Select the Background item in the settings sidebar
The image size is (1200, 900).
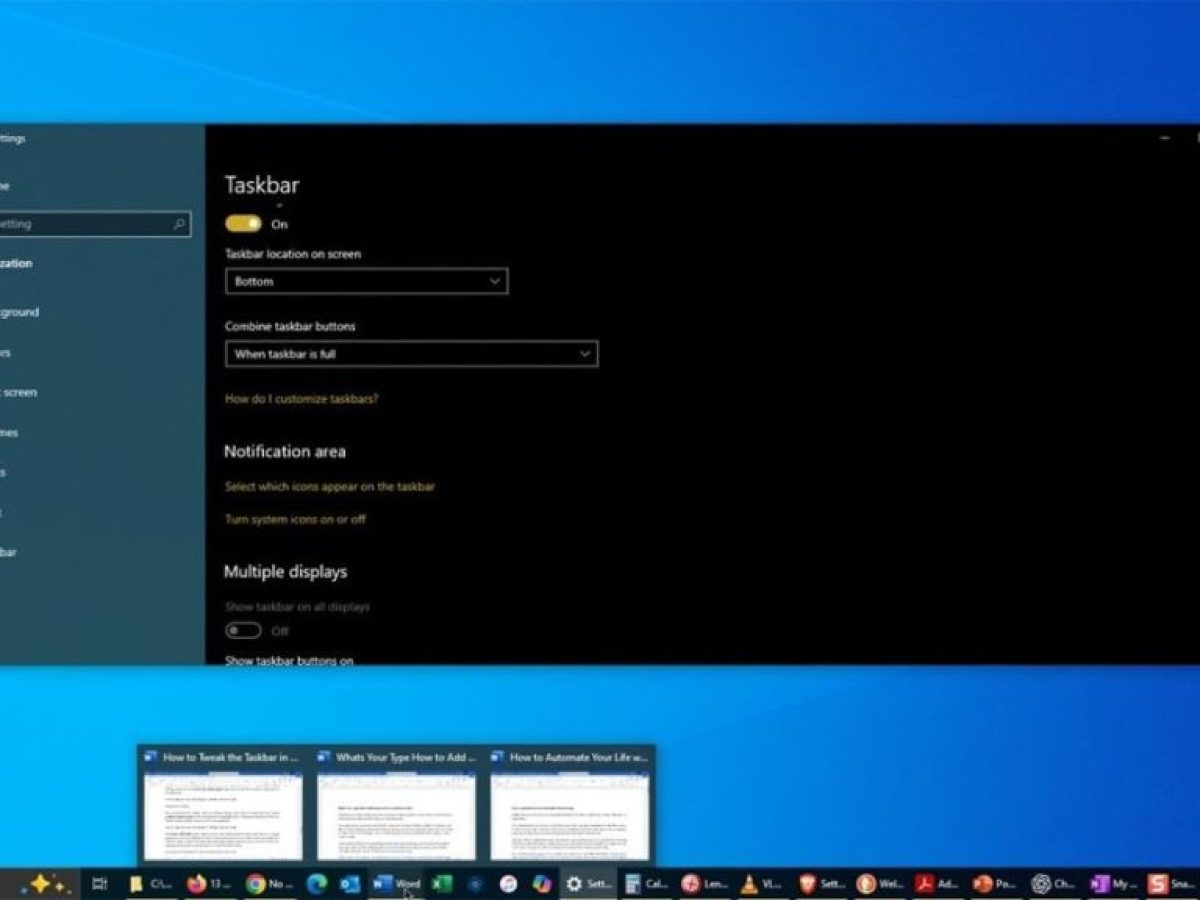click(x=20, y=312)
